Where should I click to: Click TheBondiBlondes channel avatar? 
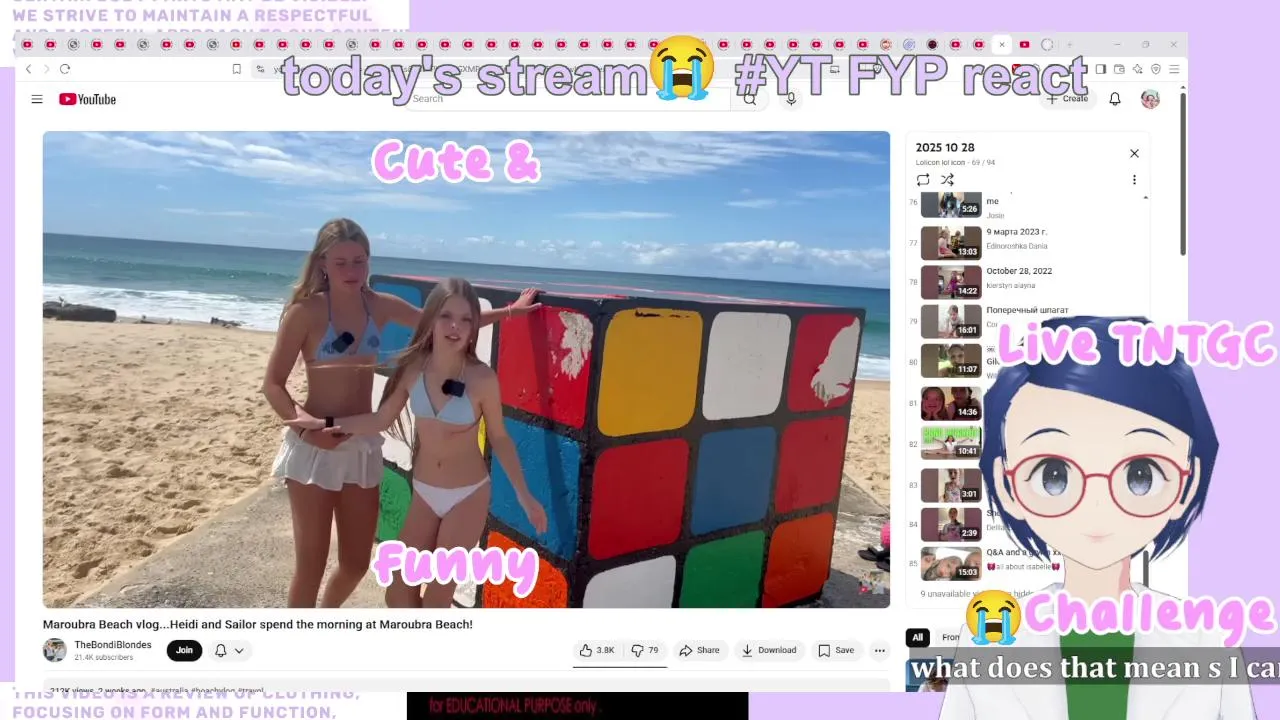55,650
